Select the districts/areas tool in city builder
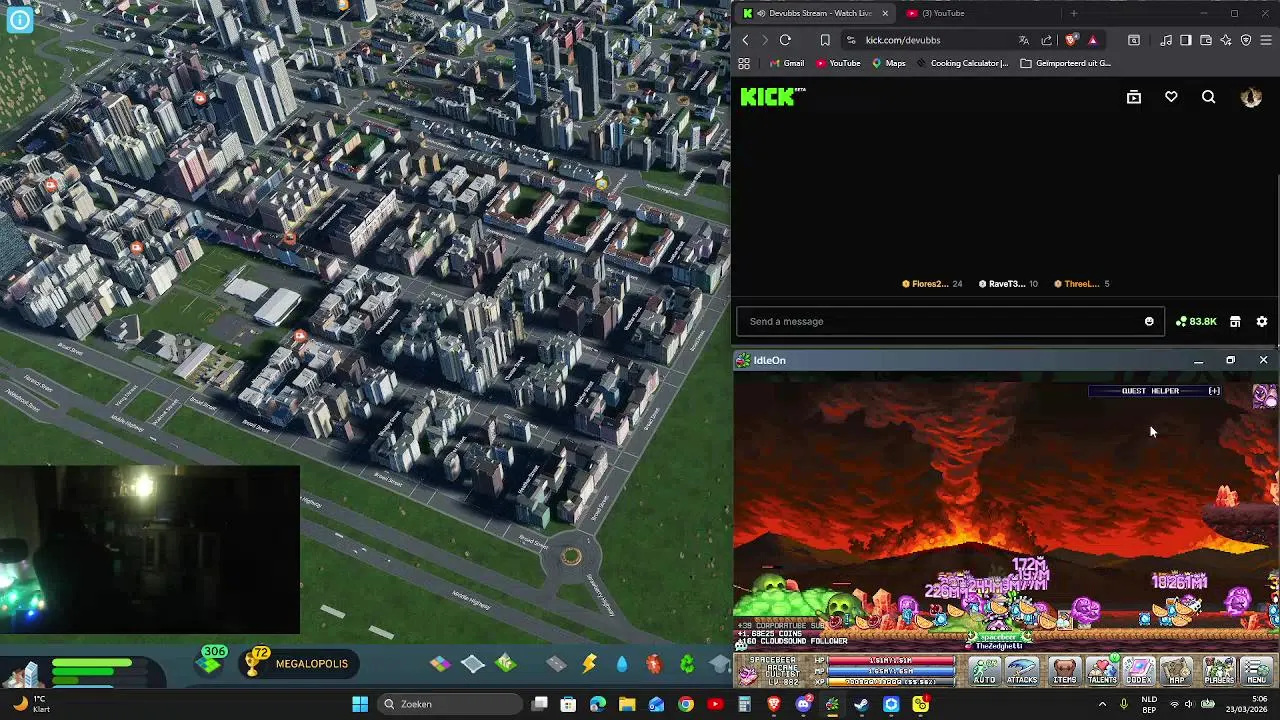The image size is (1280, 720). coord(473,664)
